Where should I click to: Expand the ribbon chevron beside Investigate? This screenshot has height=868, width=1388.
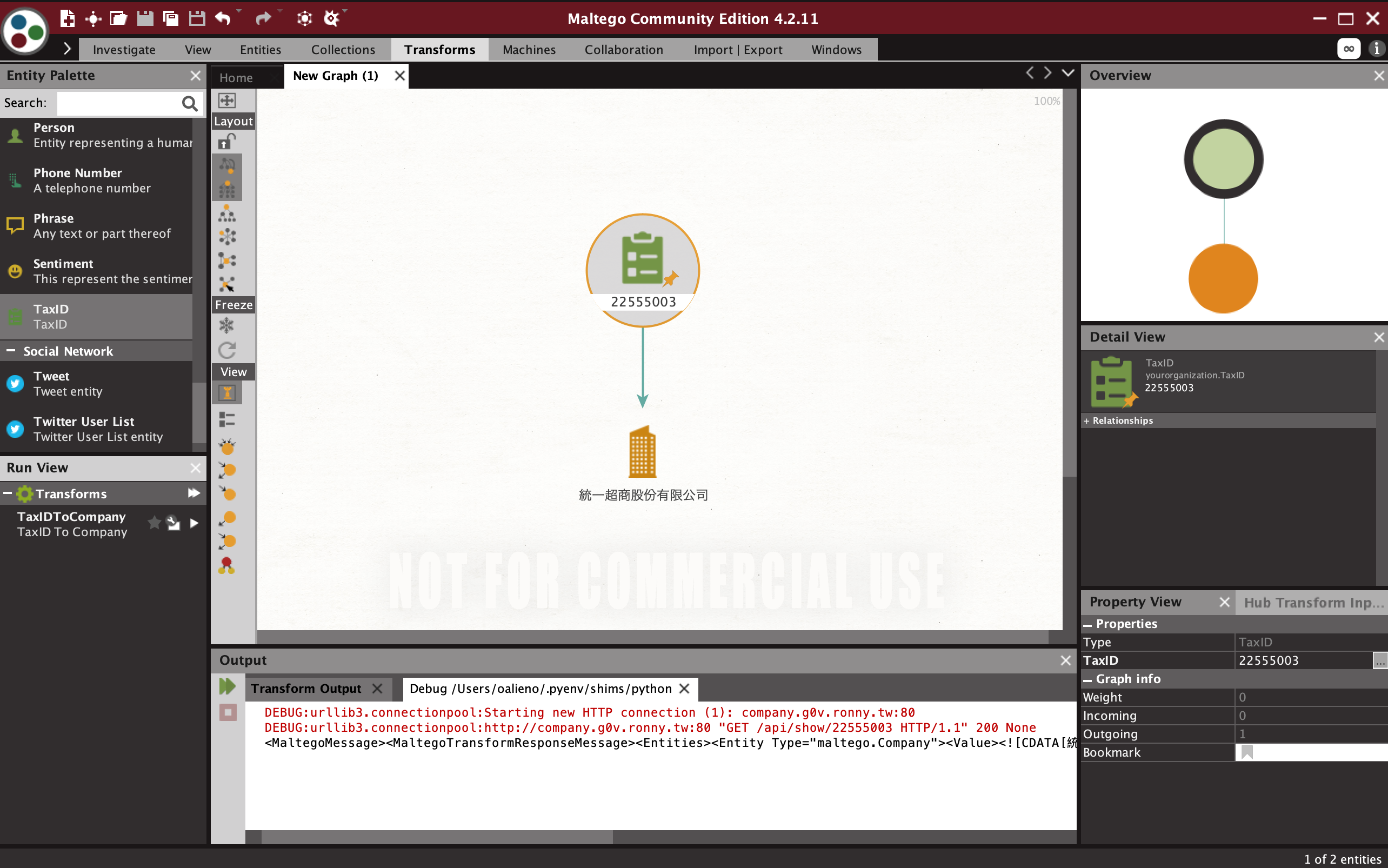[67, 49]
